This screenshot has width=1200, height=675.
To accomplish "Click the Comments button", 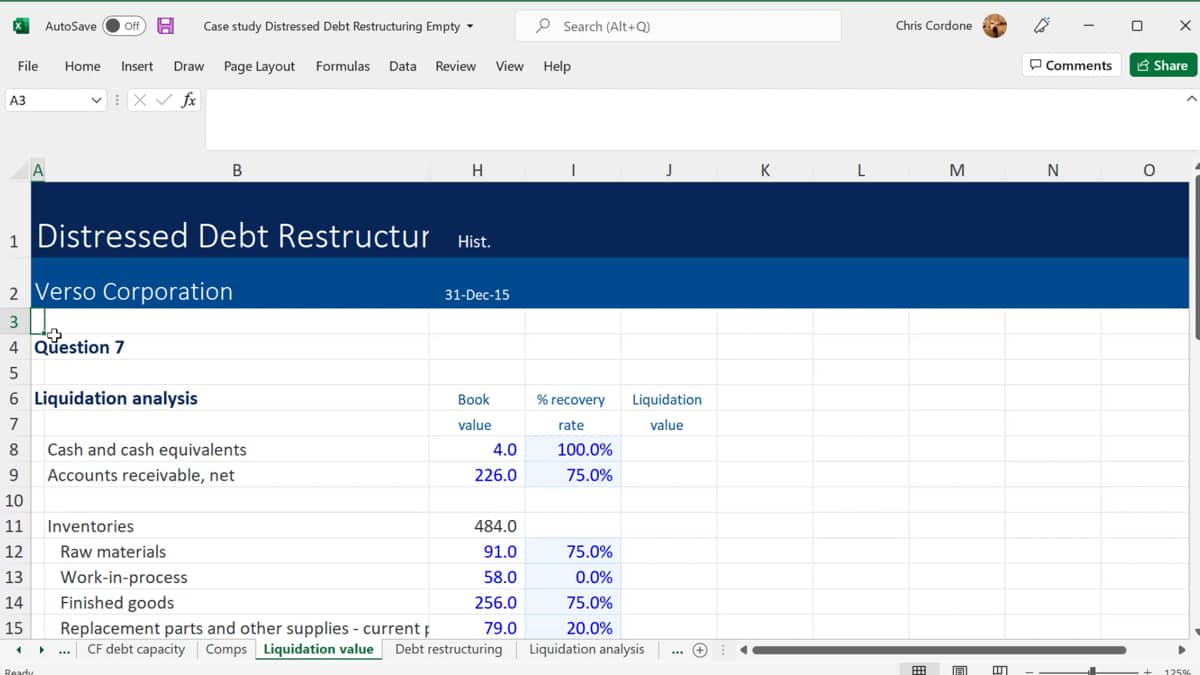I will tap(1071, 65).
